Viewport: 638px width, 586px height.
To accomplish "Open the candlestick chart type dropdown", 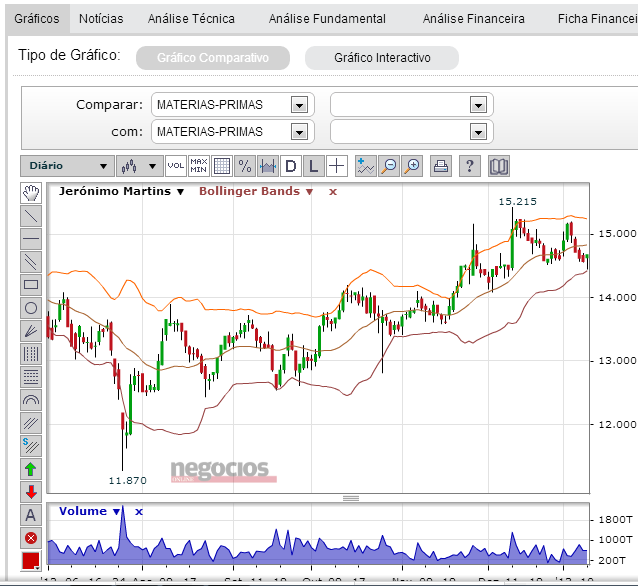I will (x=140, y=166).
